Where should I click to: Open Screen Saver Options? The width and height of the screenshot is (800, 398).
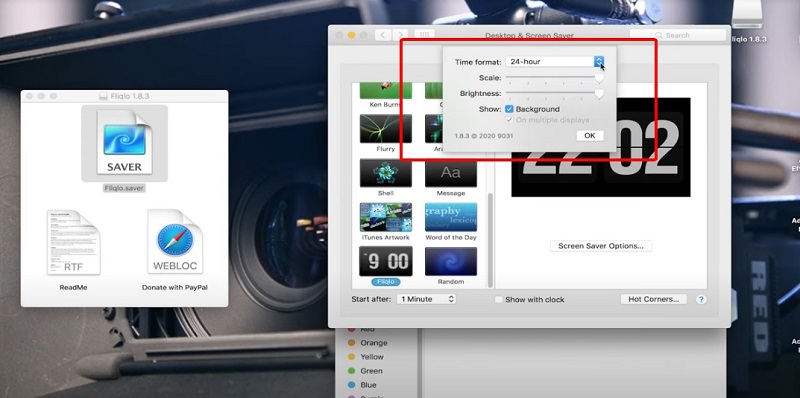(x=601, y=246)
